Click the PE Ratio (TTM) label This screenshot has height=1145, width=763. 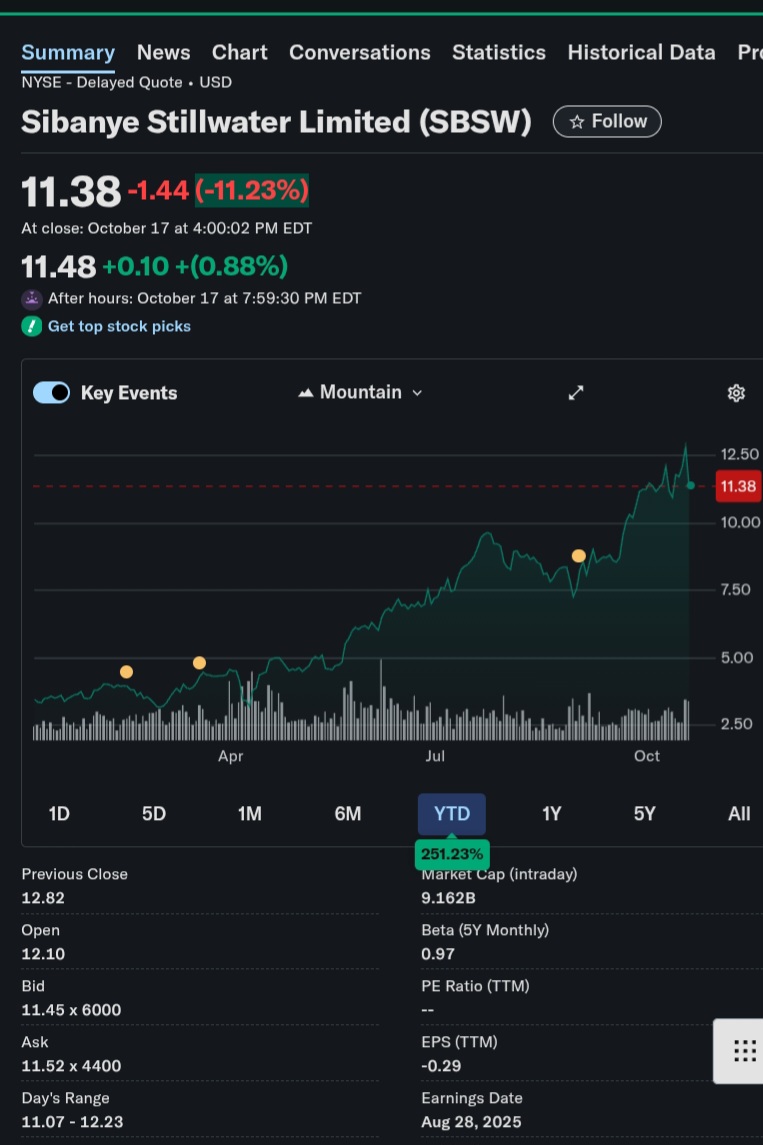click(475, 986)
